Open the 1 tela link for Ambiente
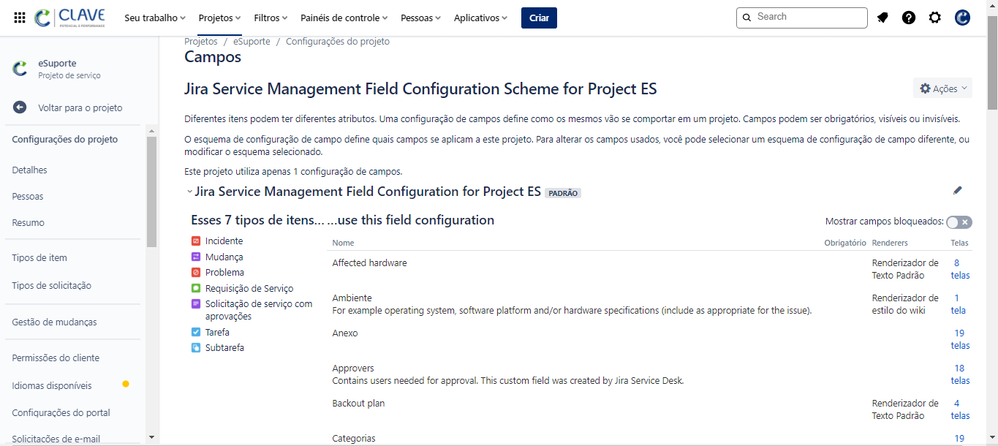 959,304
